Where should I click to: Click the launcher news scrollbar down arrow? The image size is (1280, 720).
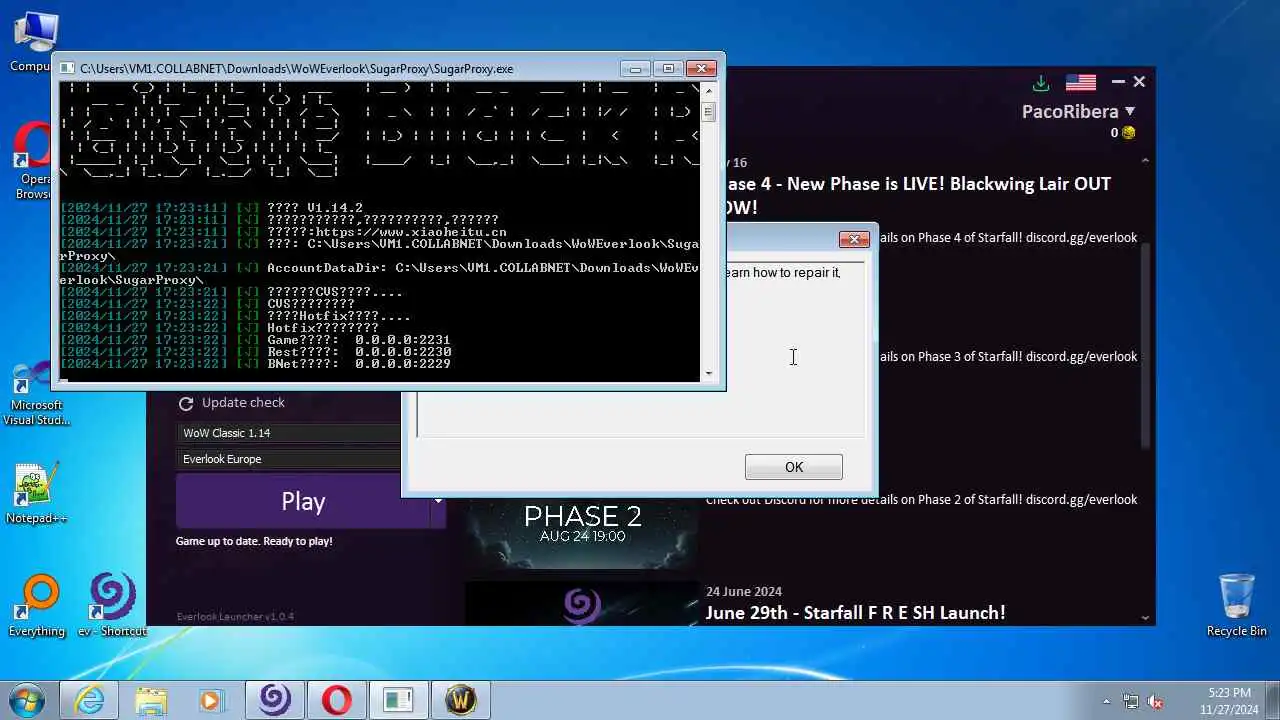point(1146,619)
